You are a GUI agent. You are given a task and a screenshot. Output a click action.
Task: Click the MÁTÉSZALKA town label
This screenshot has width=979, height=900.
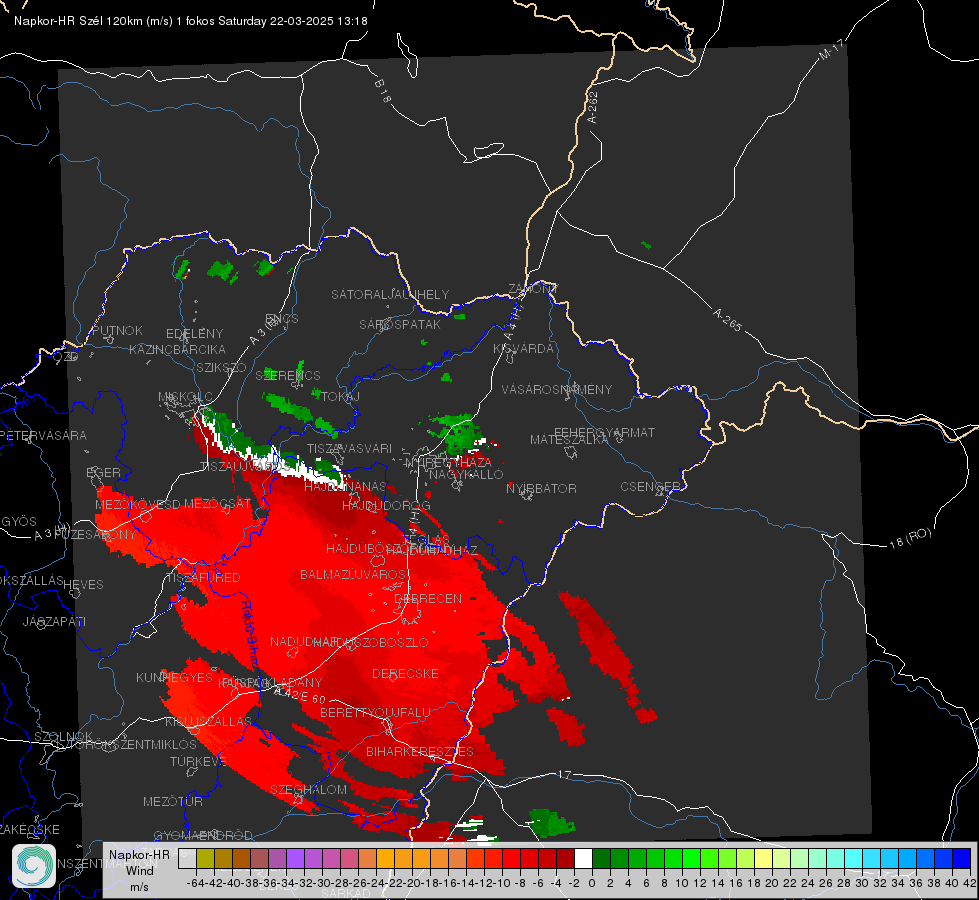pos(569,440)
